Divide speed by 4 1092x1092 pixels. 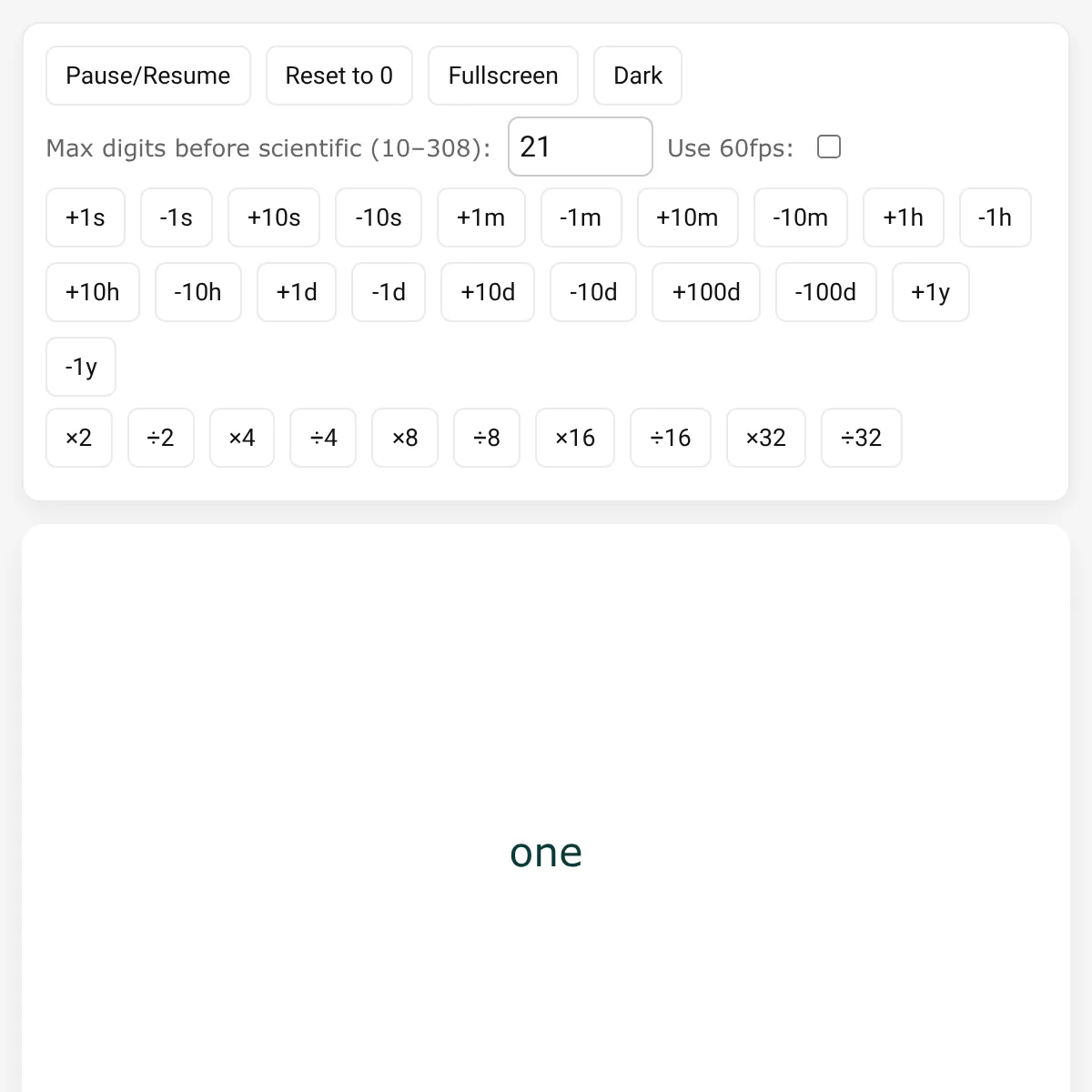(323, 438)
